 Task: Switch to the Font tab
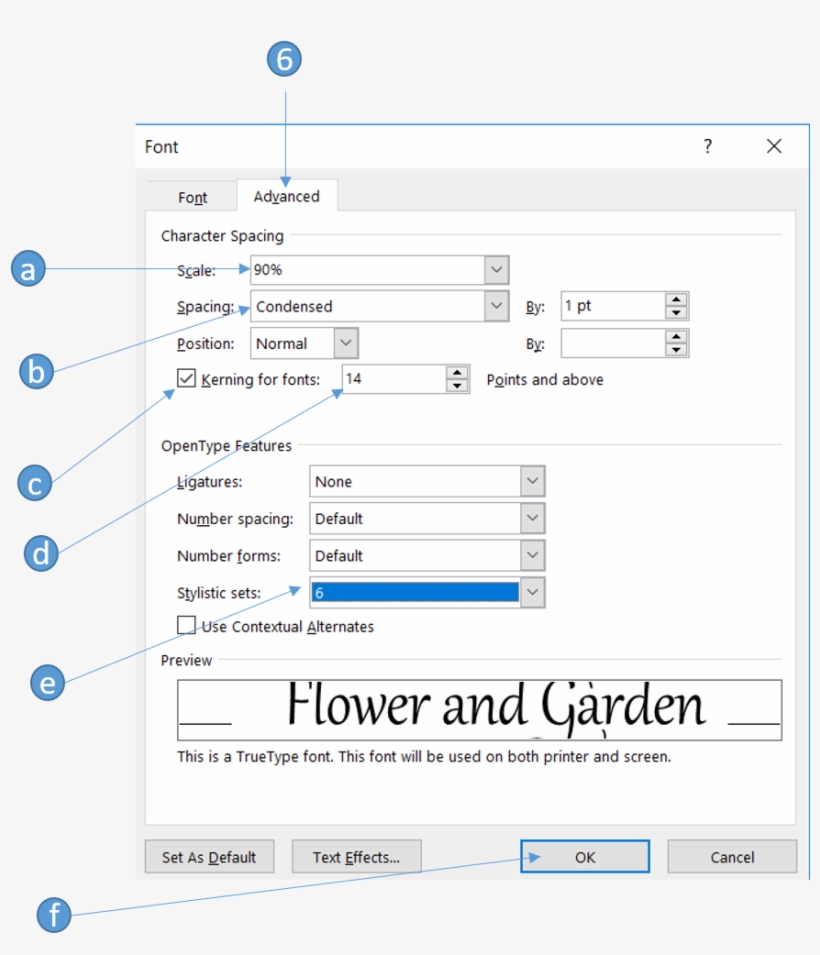tap(193, 197)
